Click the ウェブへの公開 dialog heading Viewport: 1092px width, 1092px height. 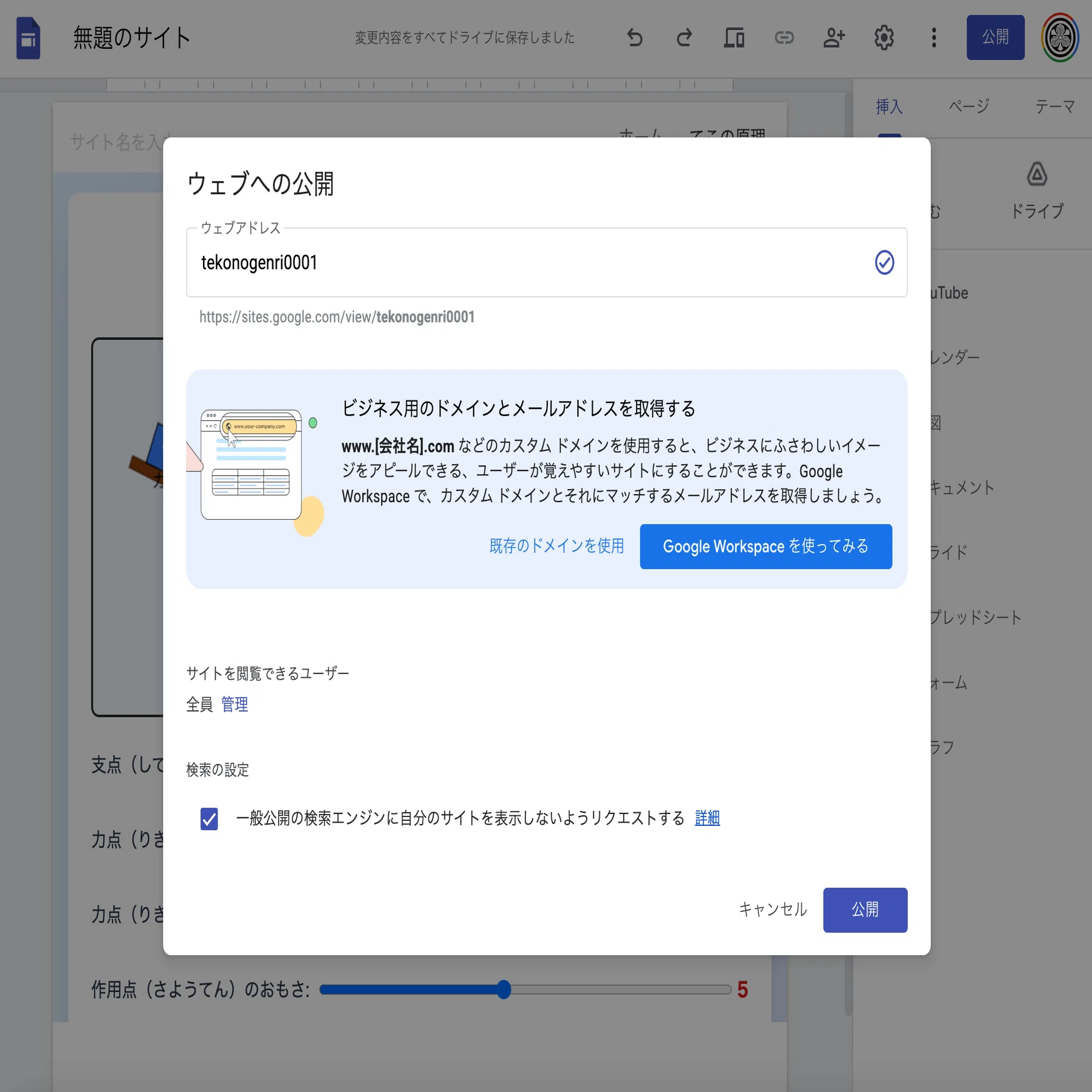[261, 184]
